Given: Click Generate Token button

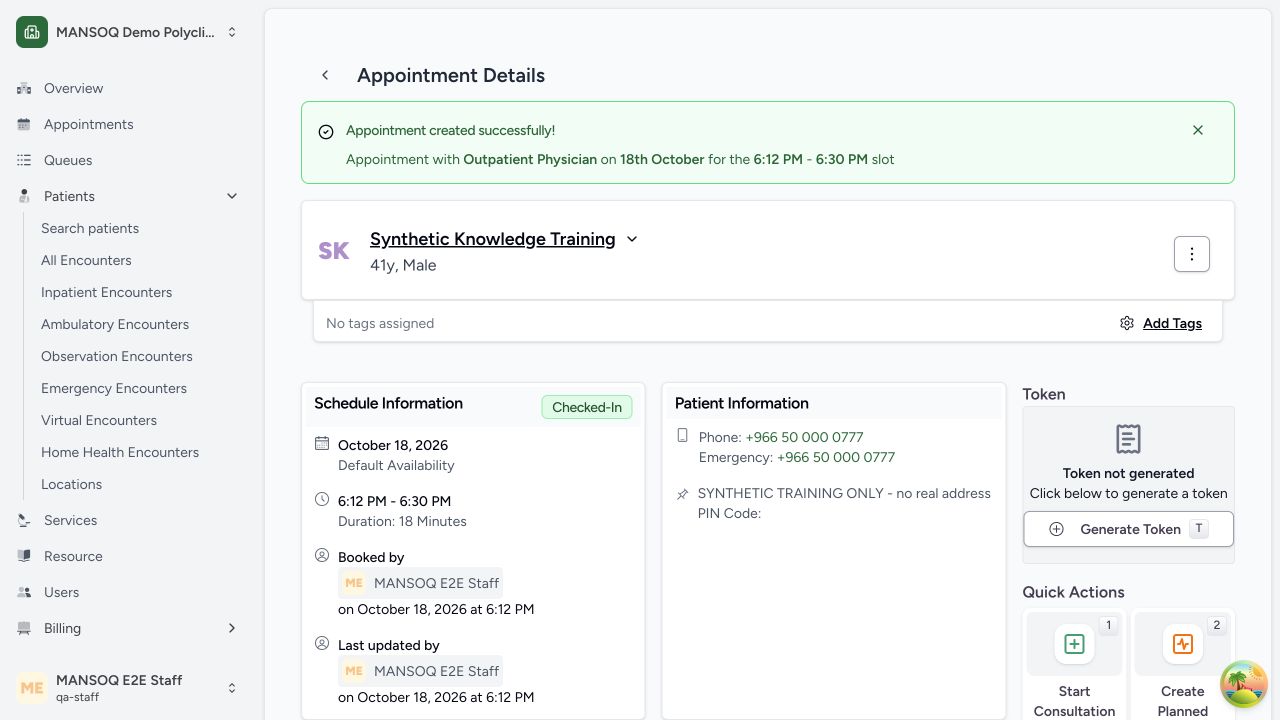Looking at the screenshot, I should coord(1128,529).
